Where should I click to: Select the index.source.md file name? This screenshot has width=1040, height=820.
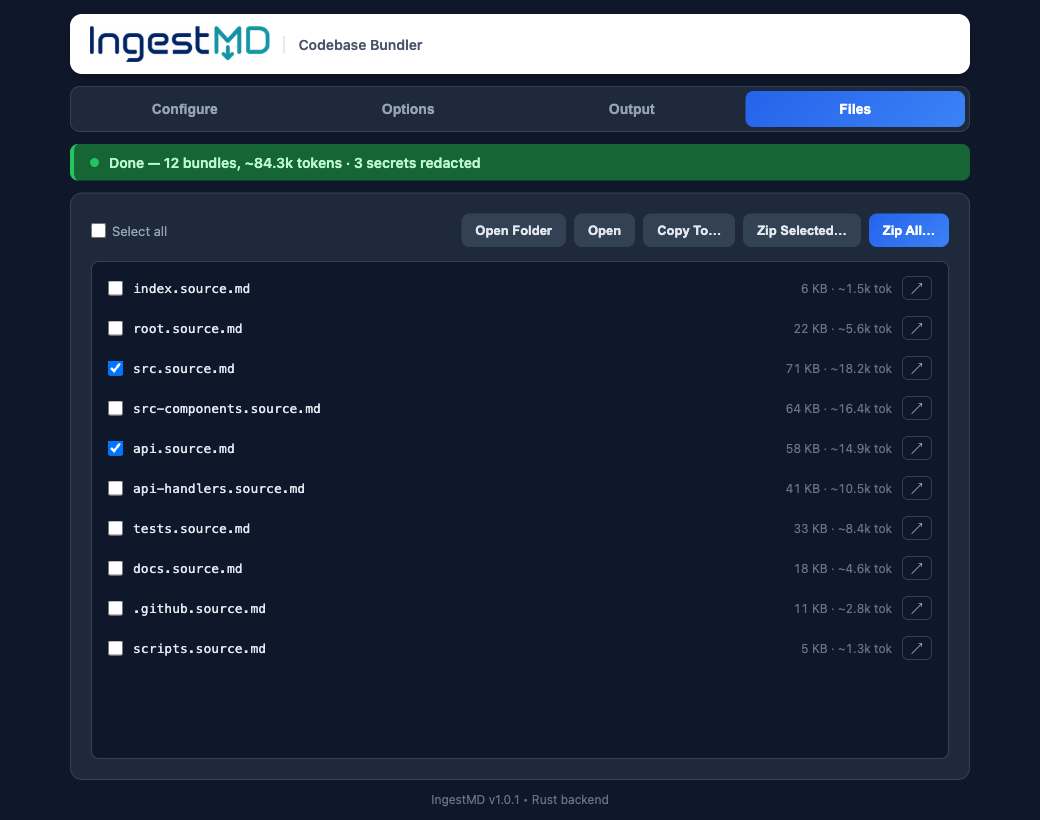192,289
